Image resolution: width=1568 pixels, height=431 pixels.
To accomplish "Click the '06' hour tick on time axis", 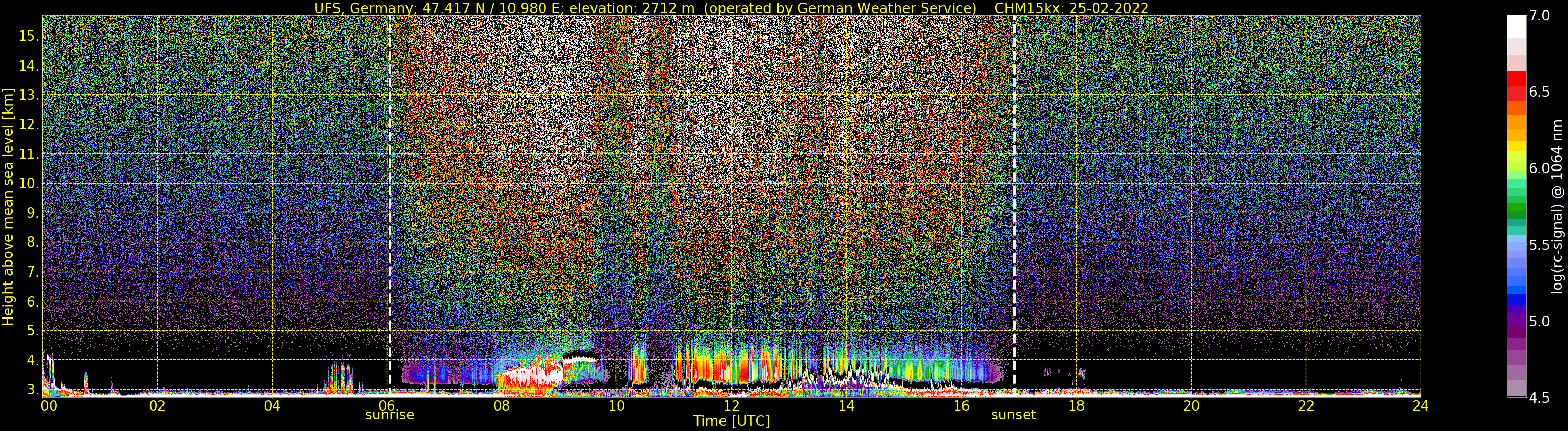I will tap(387, 405).
